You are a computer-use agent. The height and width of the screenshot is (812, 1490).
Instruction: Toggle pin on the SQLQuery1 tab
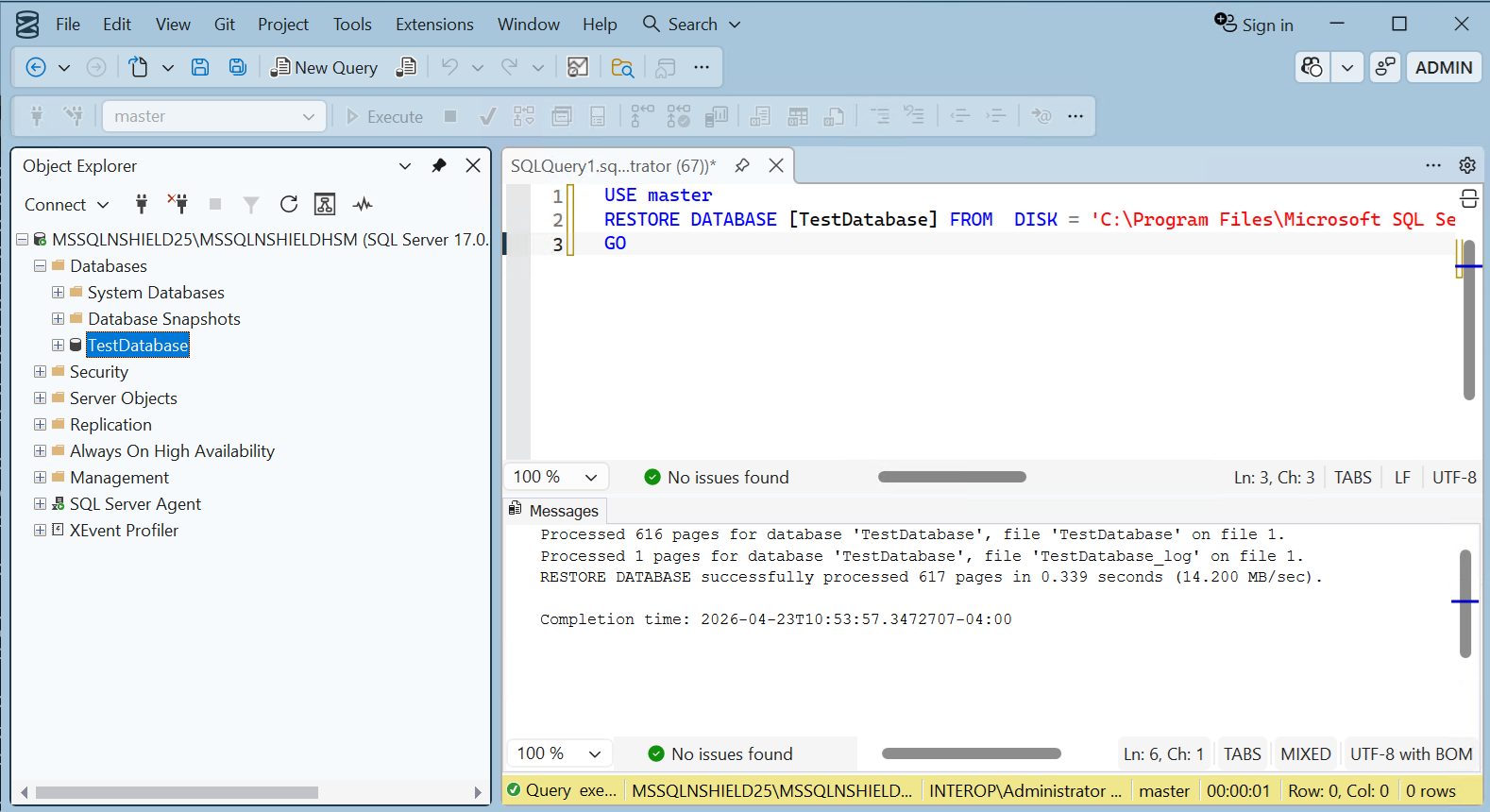(x=742, y=165)
